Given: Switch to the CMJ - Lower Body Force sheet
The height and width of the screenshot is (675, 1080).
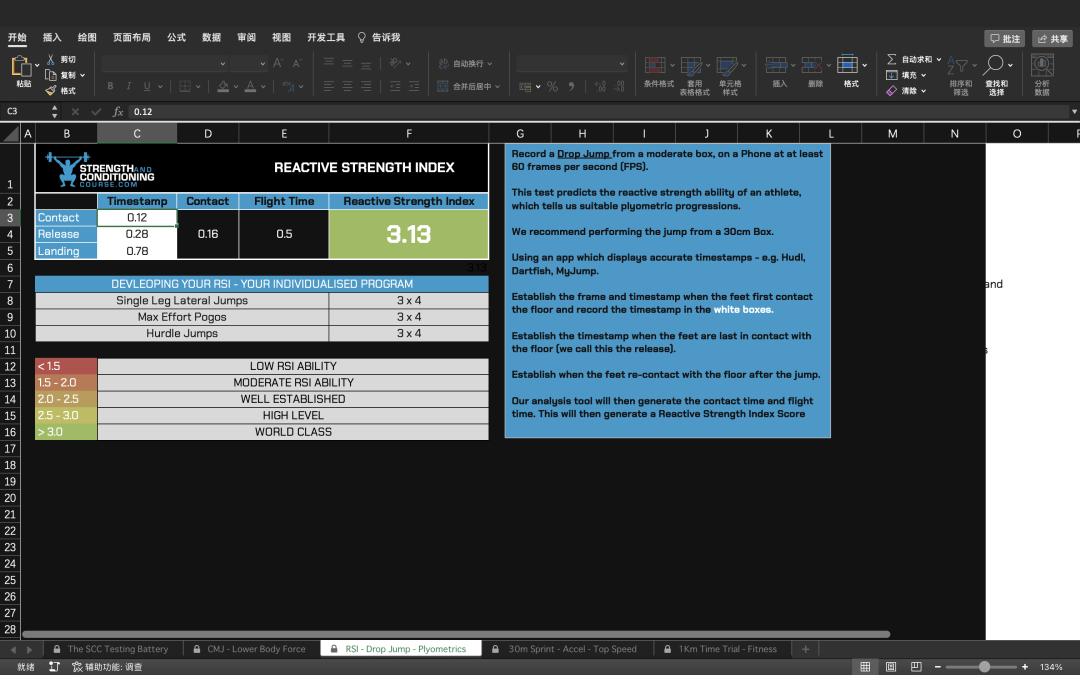Looking at the screenshot, I should pyautogui.click(x=256, y=649).
